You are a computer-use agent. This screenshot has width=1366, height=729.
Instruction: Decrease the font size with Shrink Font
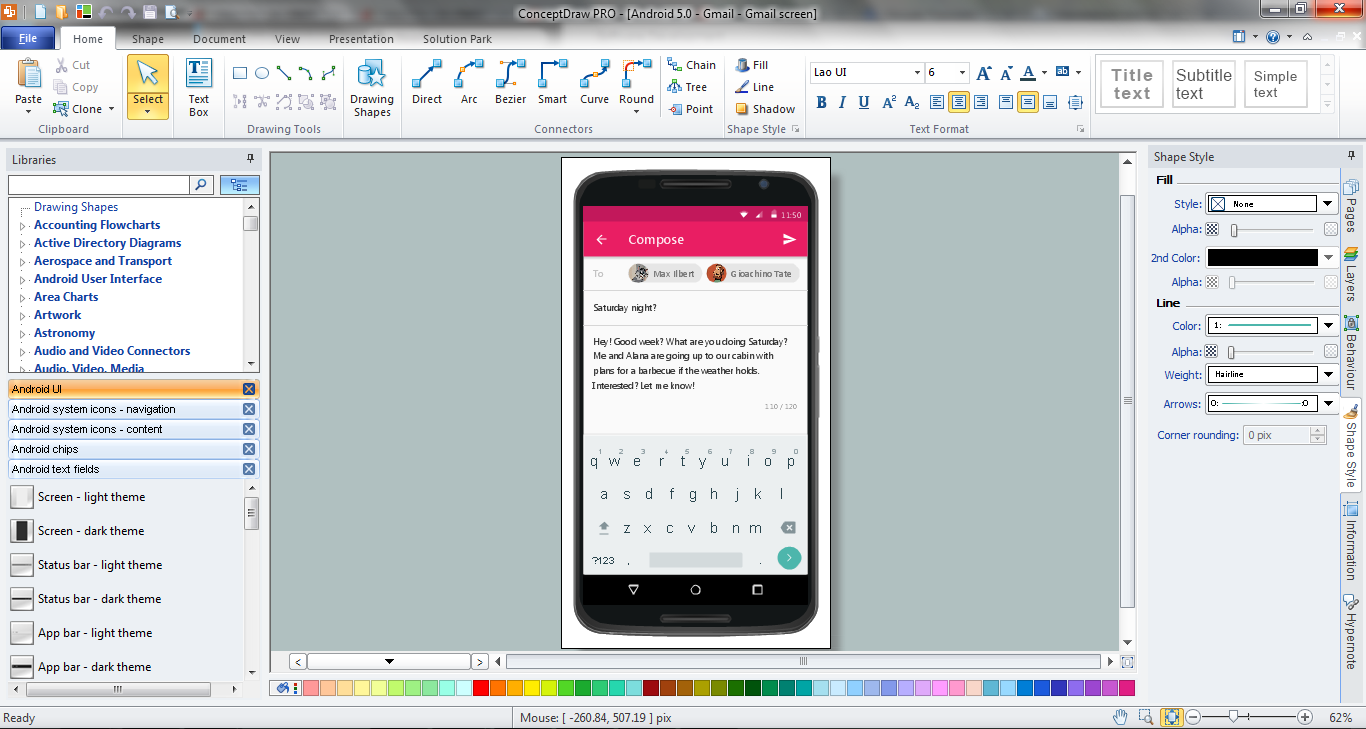point(1006,73)
